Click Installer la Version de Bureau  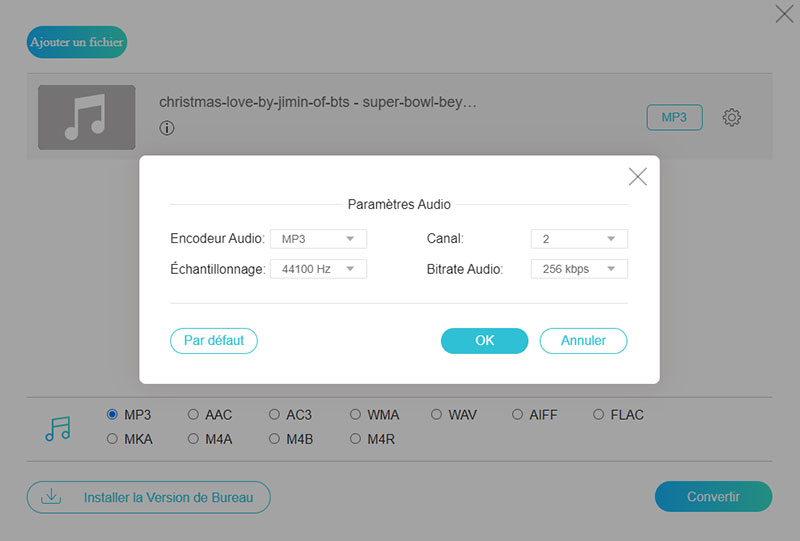point(149,497)
